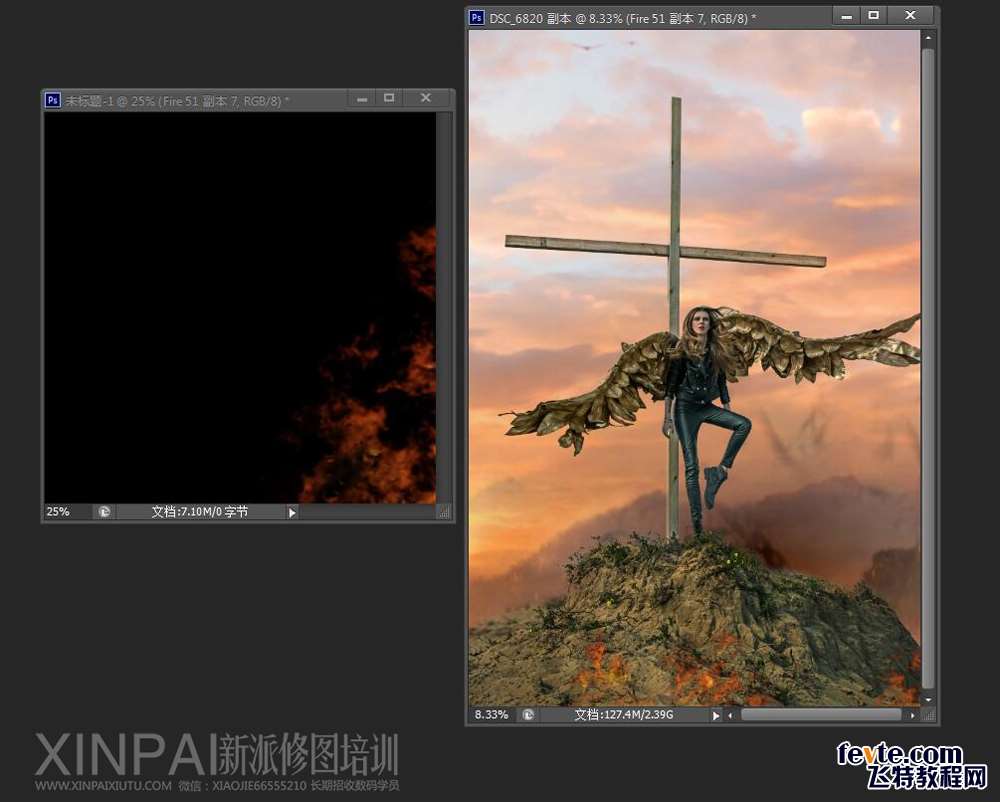Click the Ps icon of the DSC_6820 document window
The height and width of the screenshot is (802, 1000).
476,18
